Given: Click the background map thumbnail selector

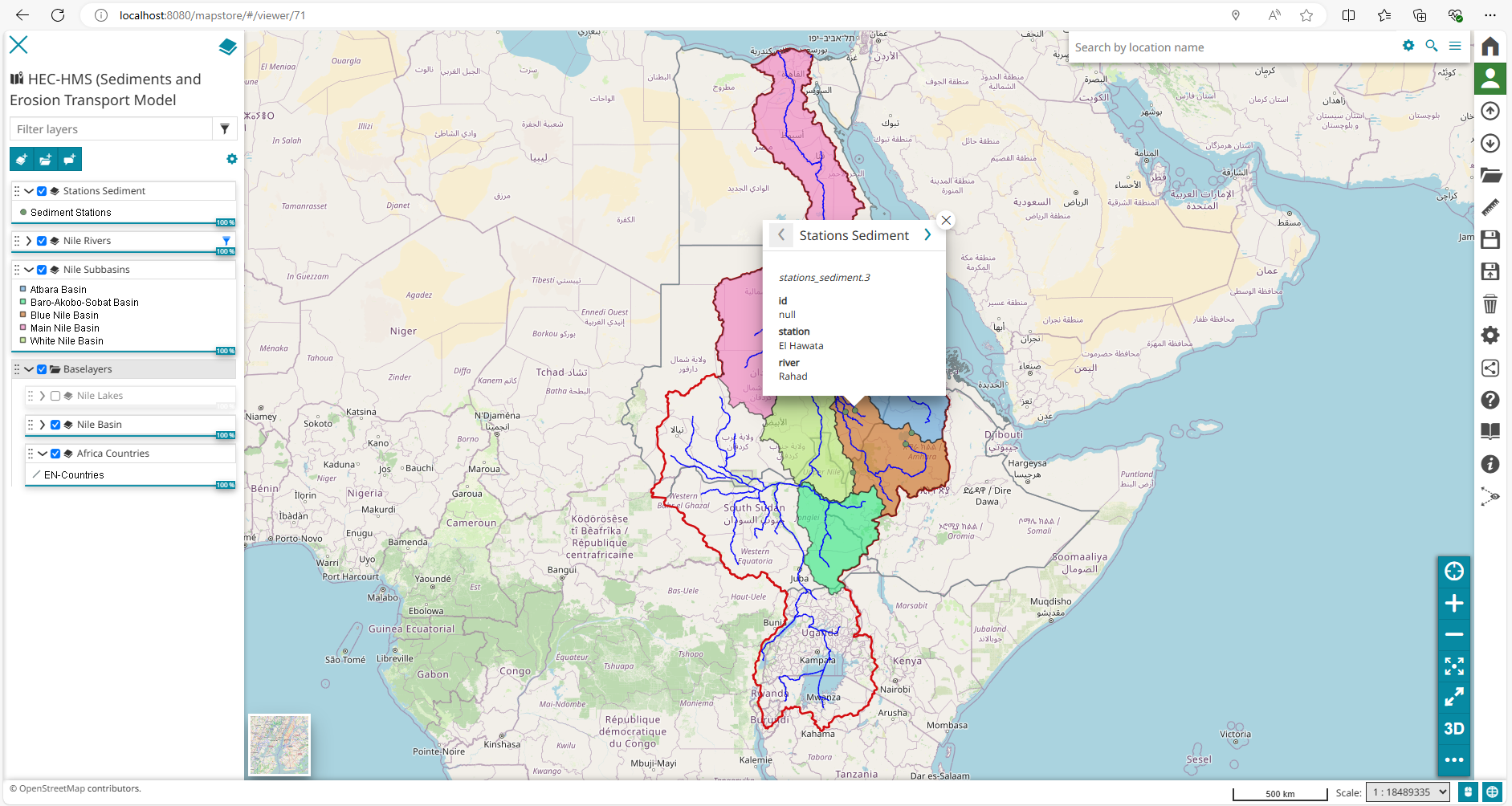Looking at the screenshot, I should click(x=279, y=745).
